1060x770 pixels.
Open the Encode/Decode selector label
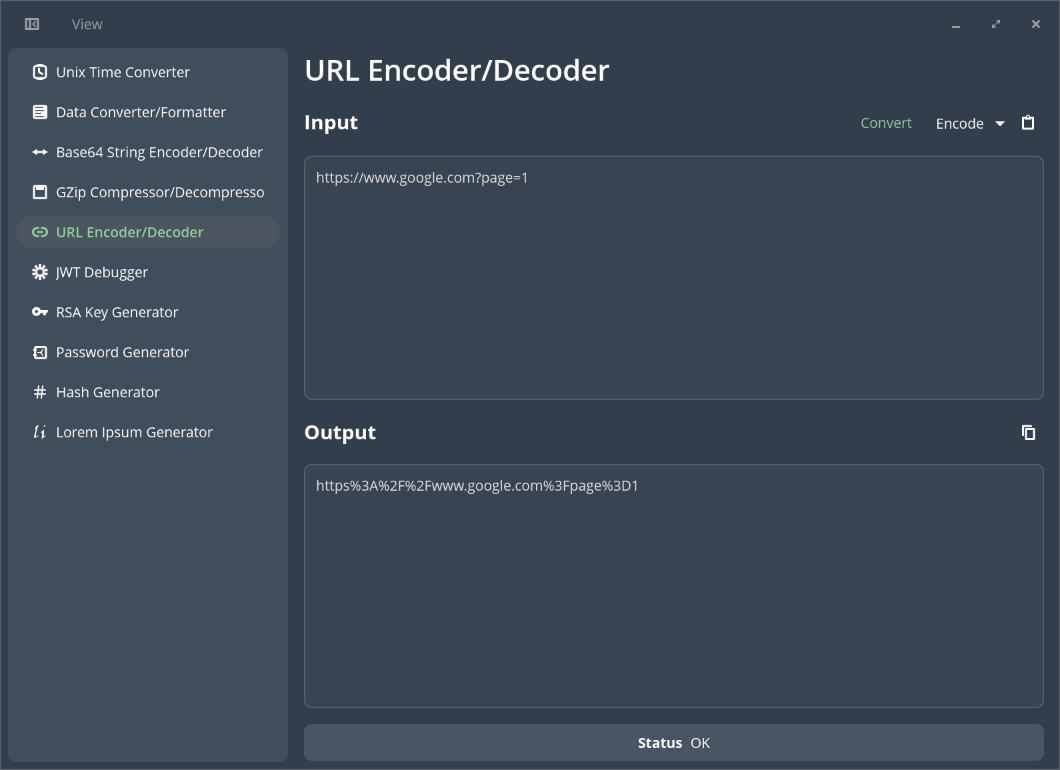click(959, 124)
